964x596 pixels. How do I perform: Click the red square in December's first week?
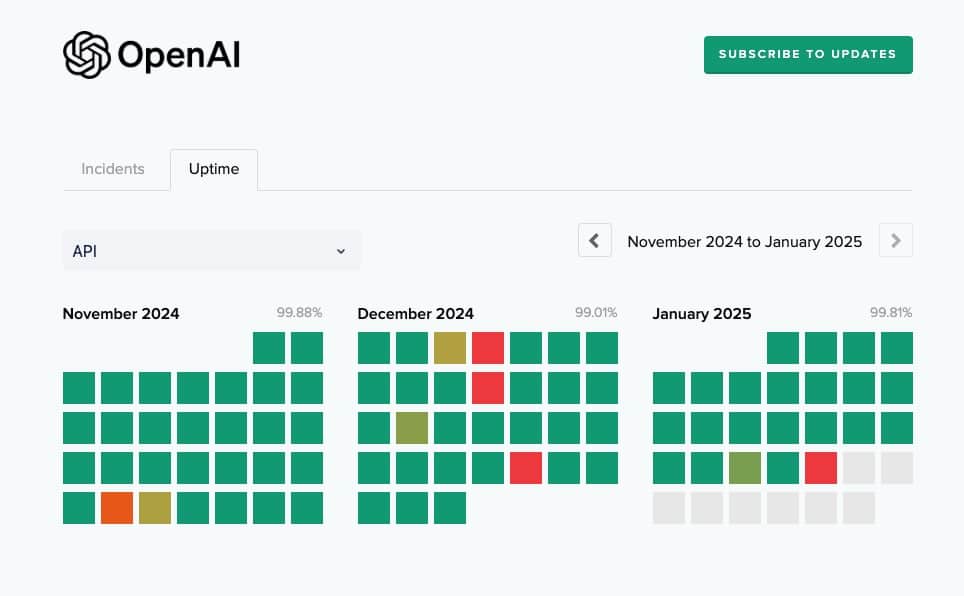[x=488, y=348]
